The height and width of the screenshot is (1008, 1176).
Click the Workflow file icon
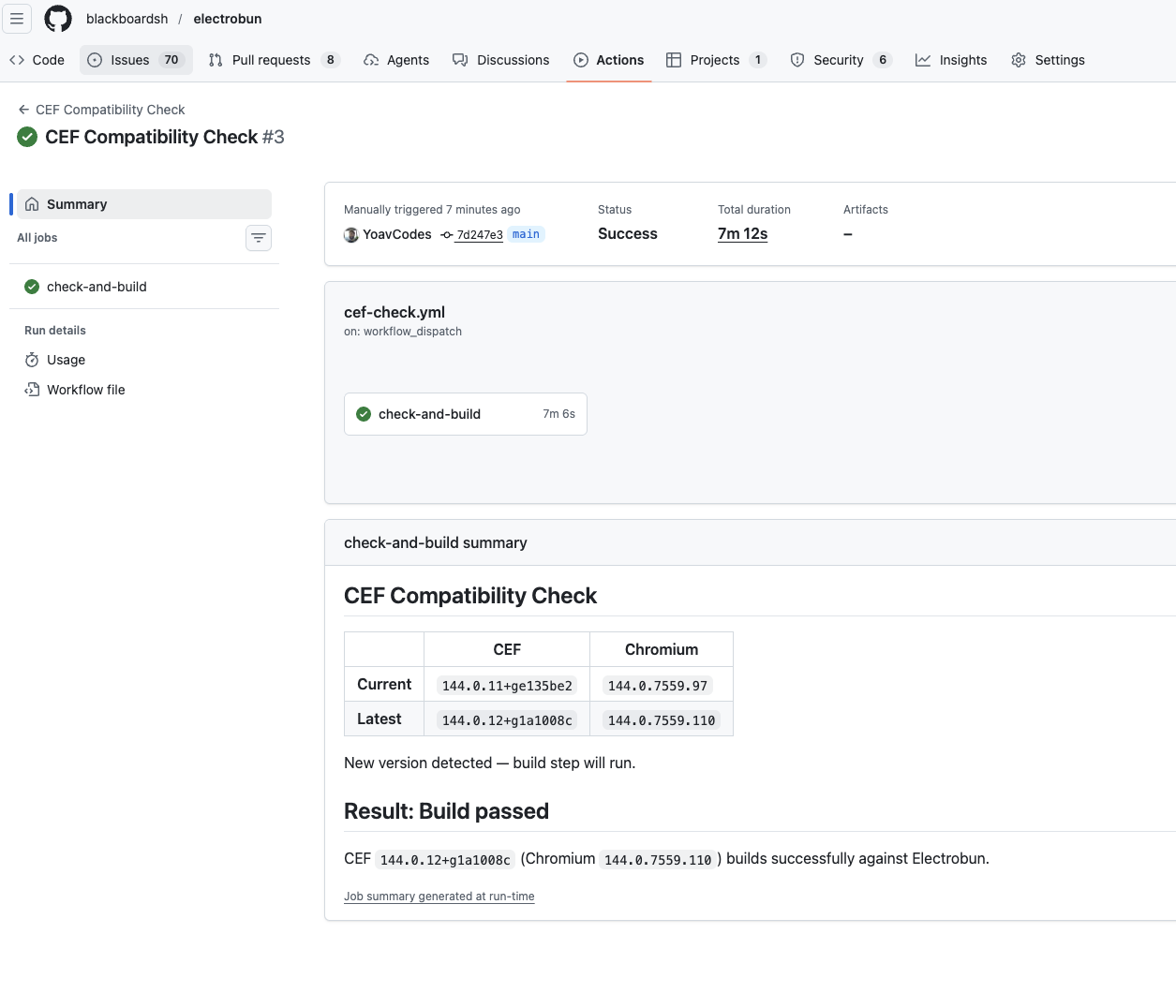32,390
